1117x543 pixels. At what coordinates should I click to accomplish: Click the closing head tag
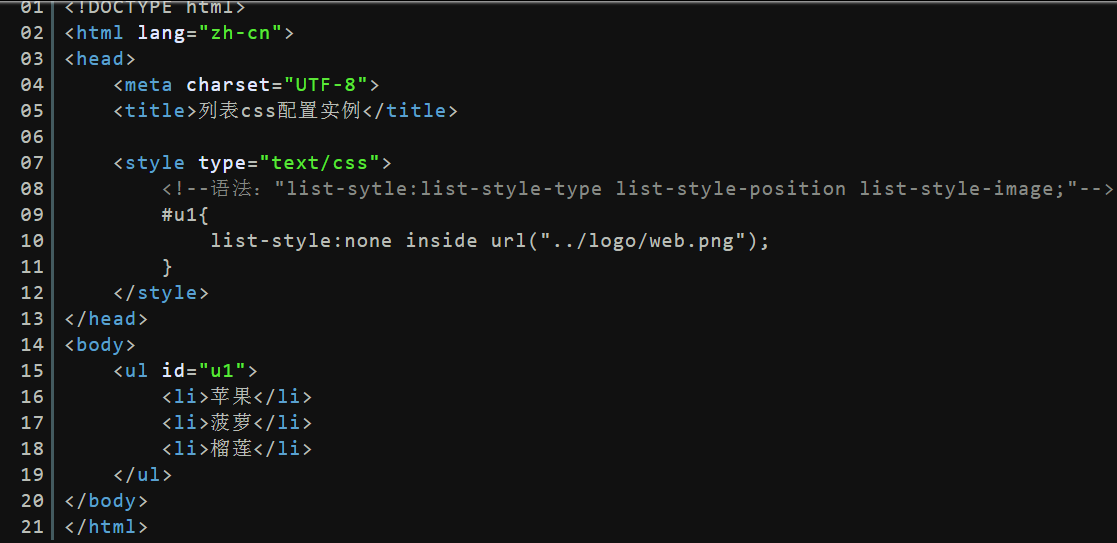click(106, 319)
